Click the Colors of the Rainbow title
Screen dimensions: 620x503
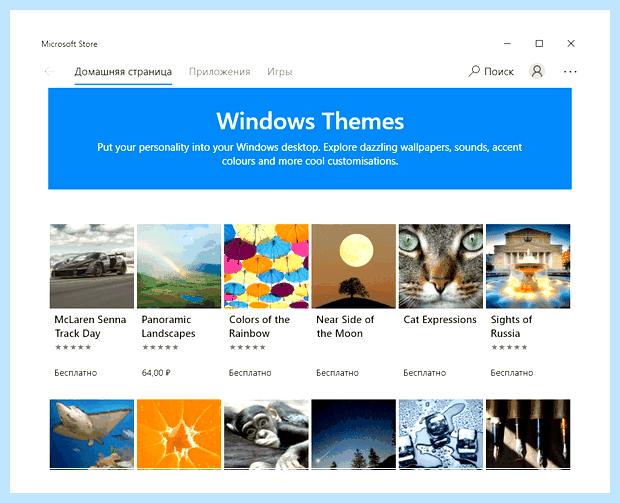click(x=259, y=326)
